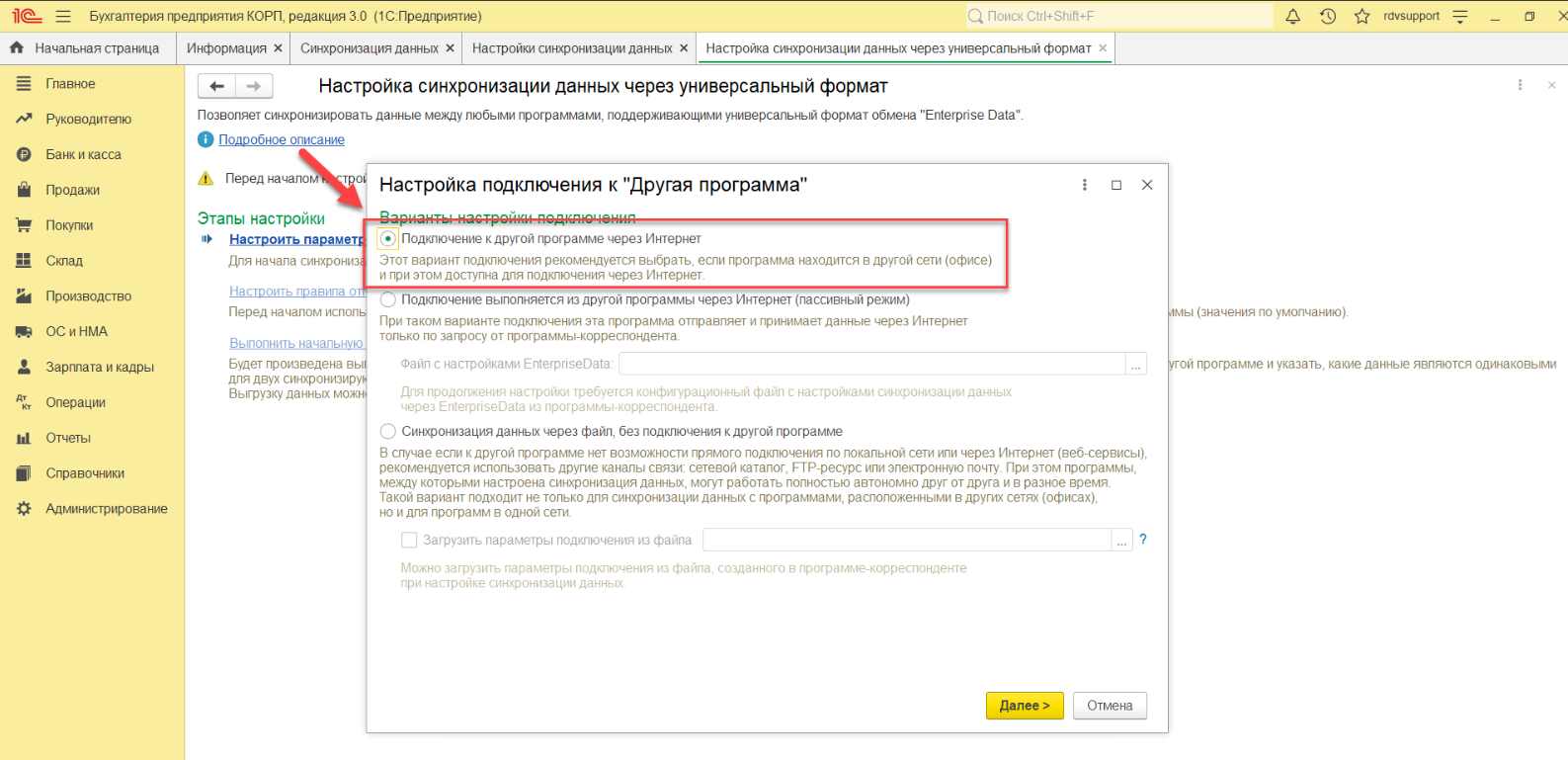Image resolution: width=1568 pixels, height=760 pixels.
Task: Click Настроить параметры link
Action: [296, 239]
